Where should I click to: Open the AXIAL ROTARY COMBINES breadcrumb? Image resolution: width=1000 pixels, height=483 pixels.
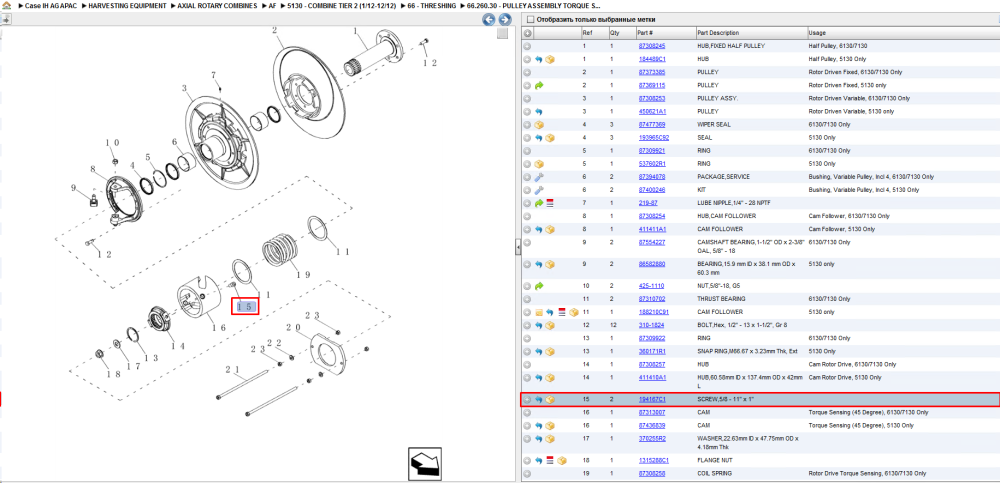coord(218,5)
